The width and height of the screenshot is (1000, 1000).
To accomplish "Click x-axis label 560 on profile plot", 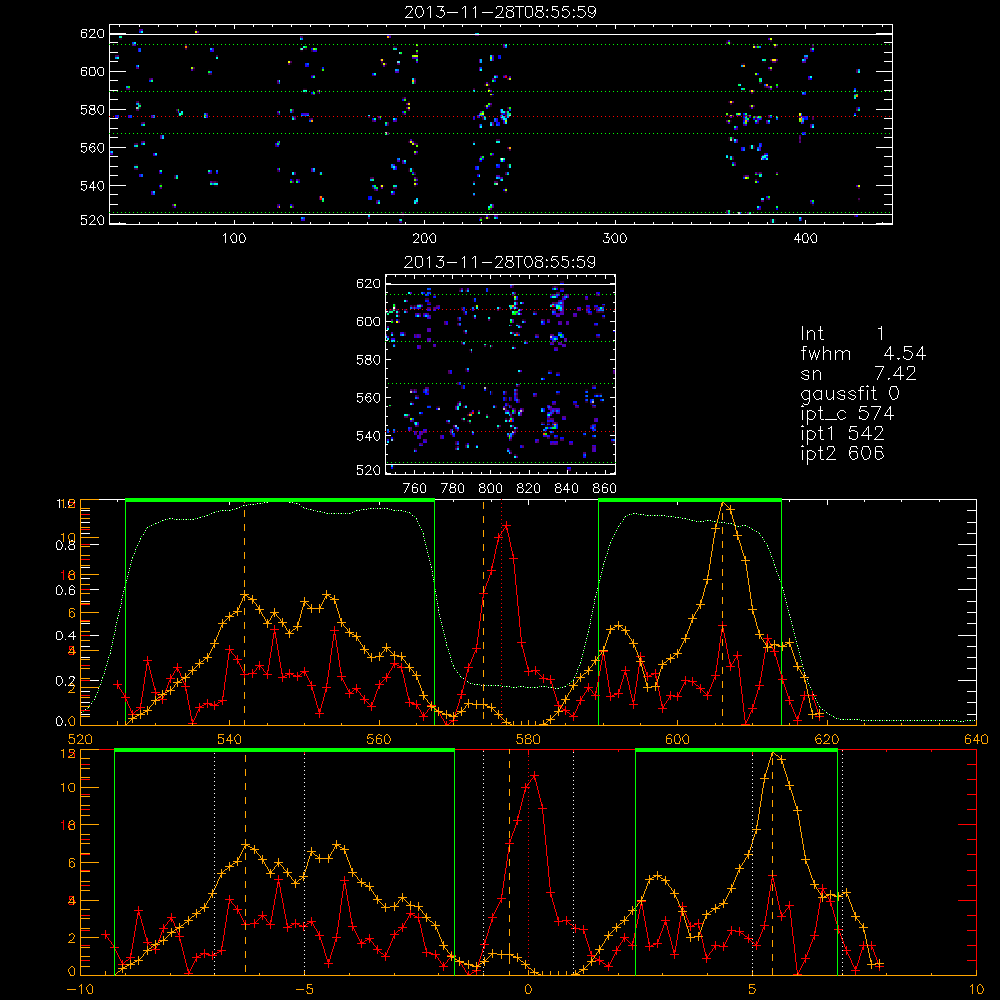I will click(x=379, y=740).
